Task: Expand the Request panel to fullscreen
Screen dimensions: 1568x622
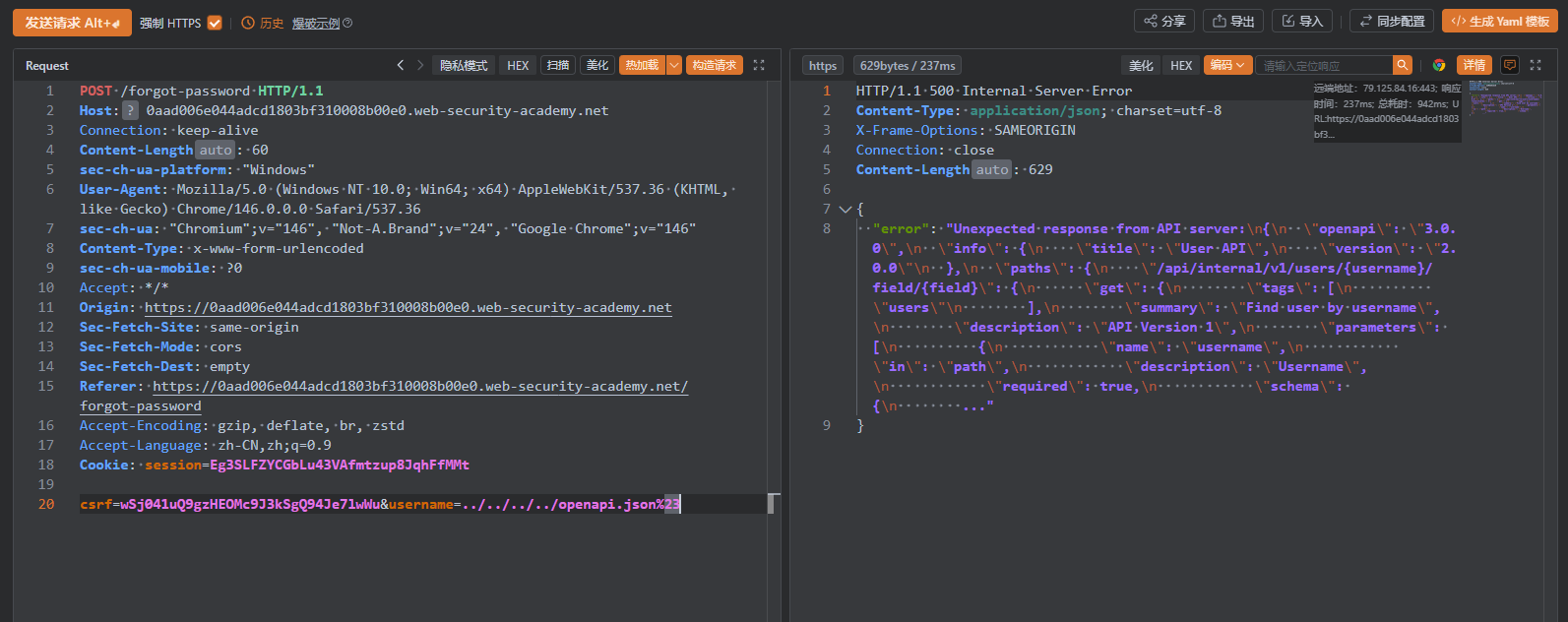Action: (x=759, y=65)
